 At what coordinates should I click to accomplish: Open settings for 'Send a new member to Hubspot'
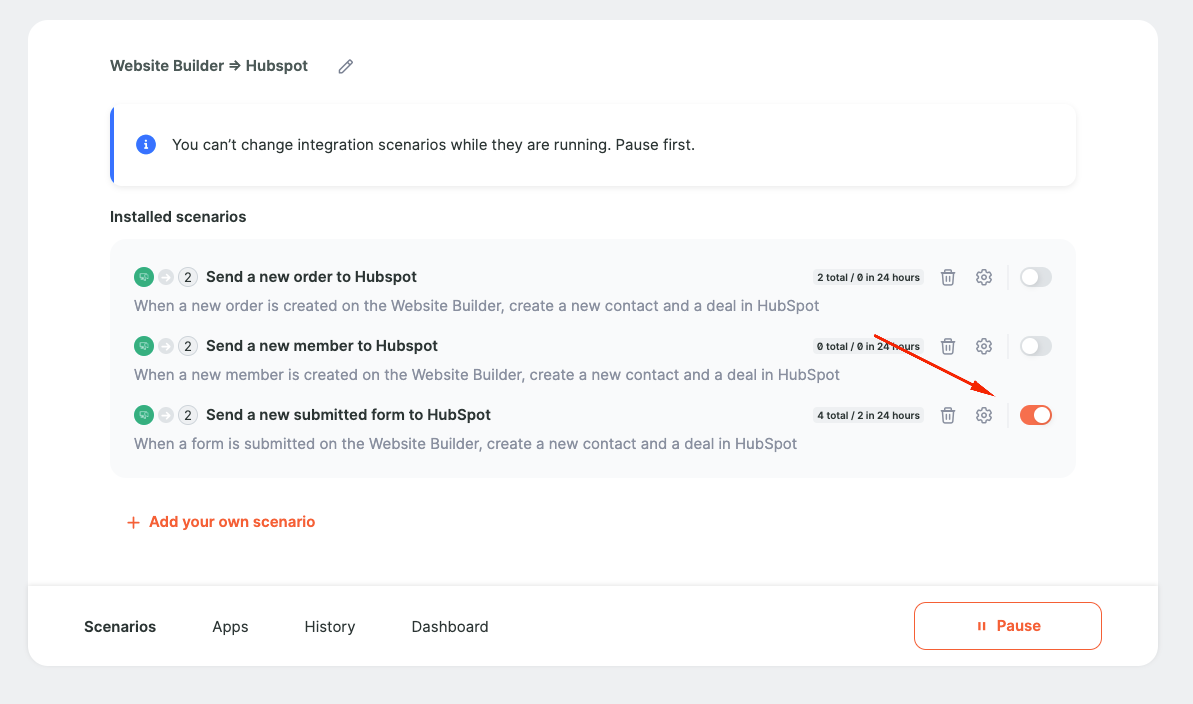point(984,346)
